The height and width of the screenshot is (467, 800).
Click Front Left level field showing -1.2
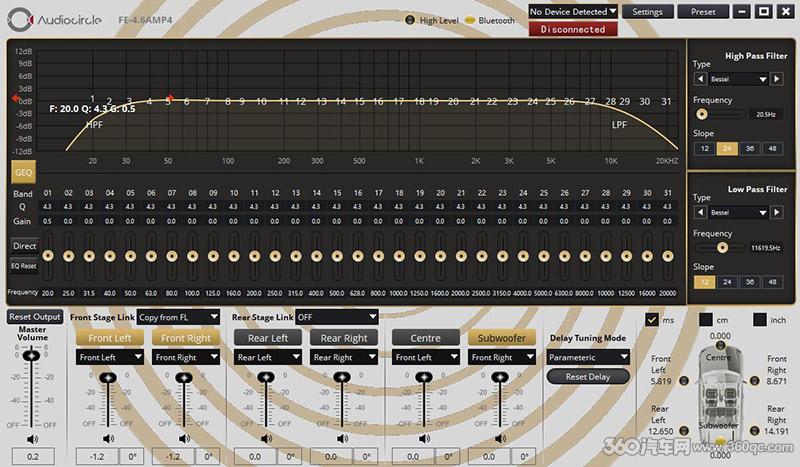[97, 456]
